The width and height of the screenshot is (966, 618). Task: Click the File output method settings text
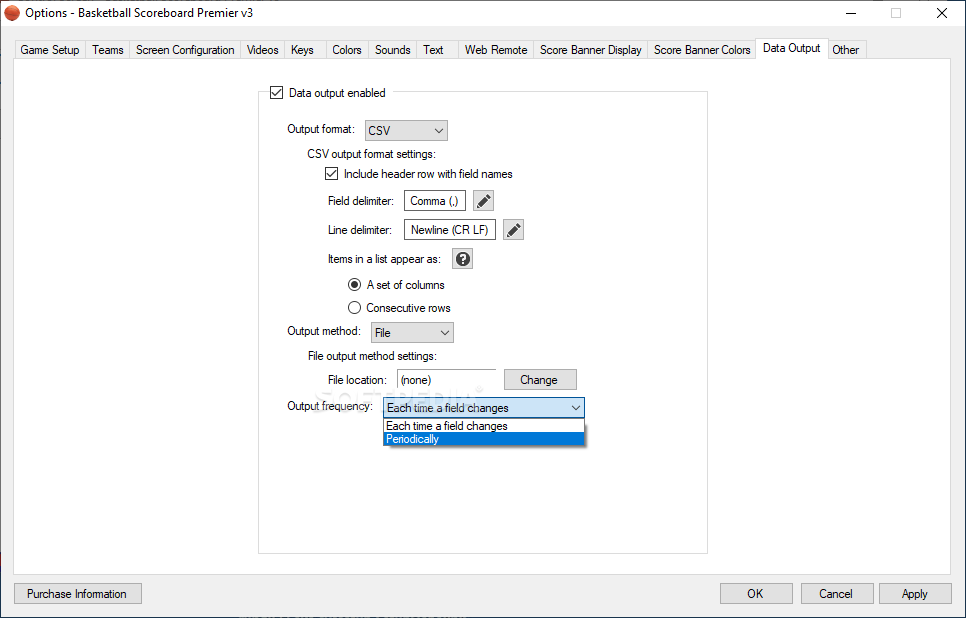click(x=372, y=356)
